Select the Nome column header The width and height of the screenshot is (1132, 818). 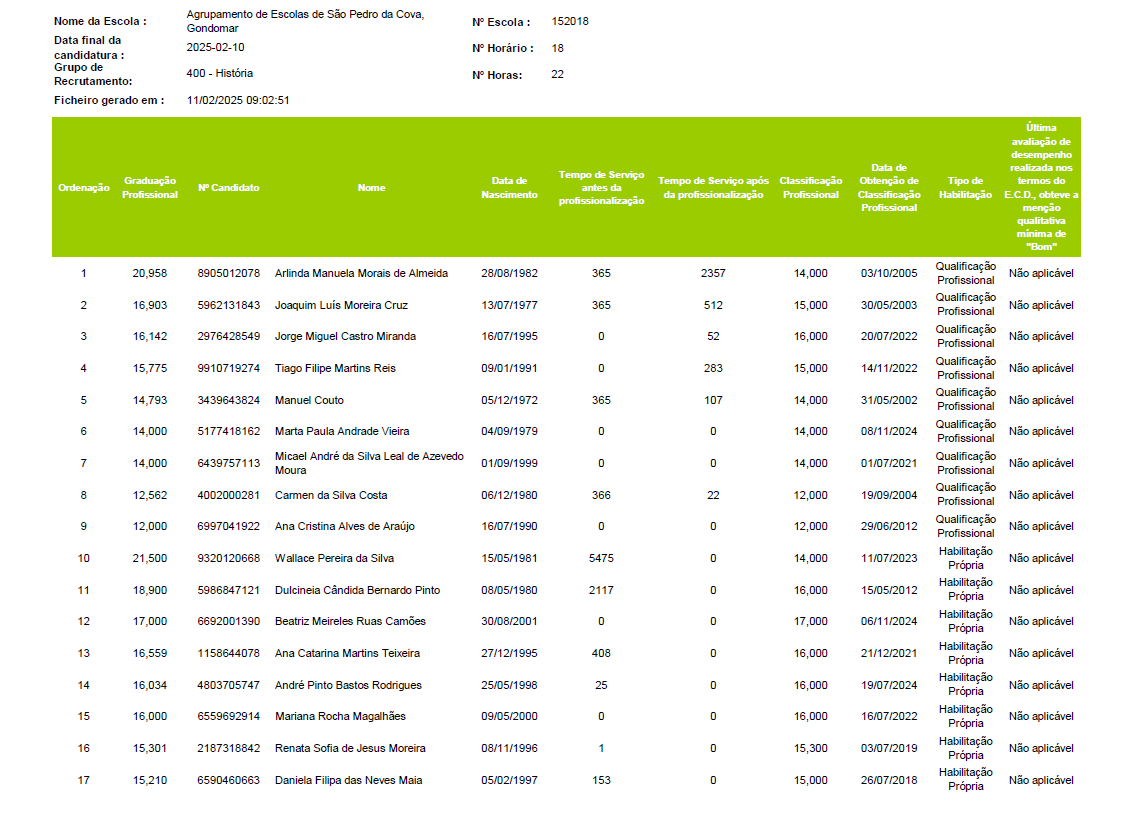point(371,188)
